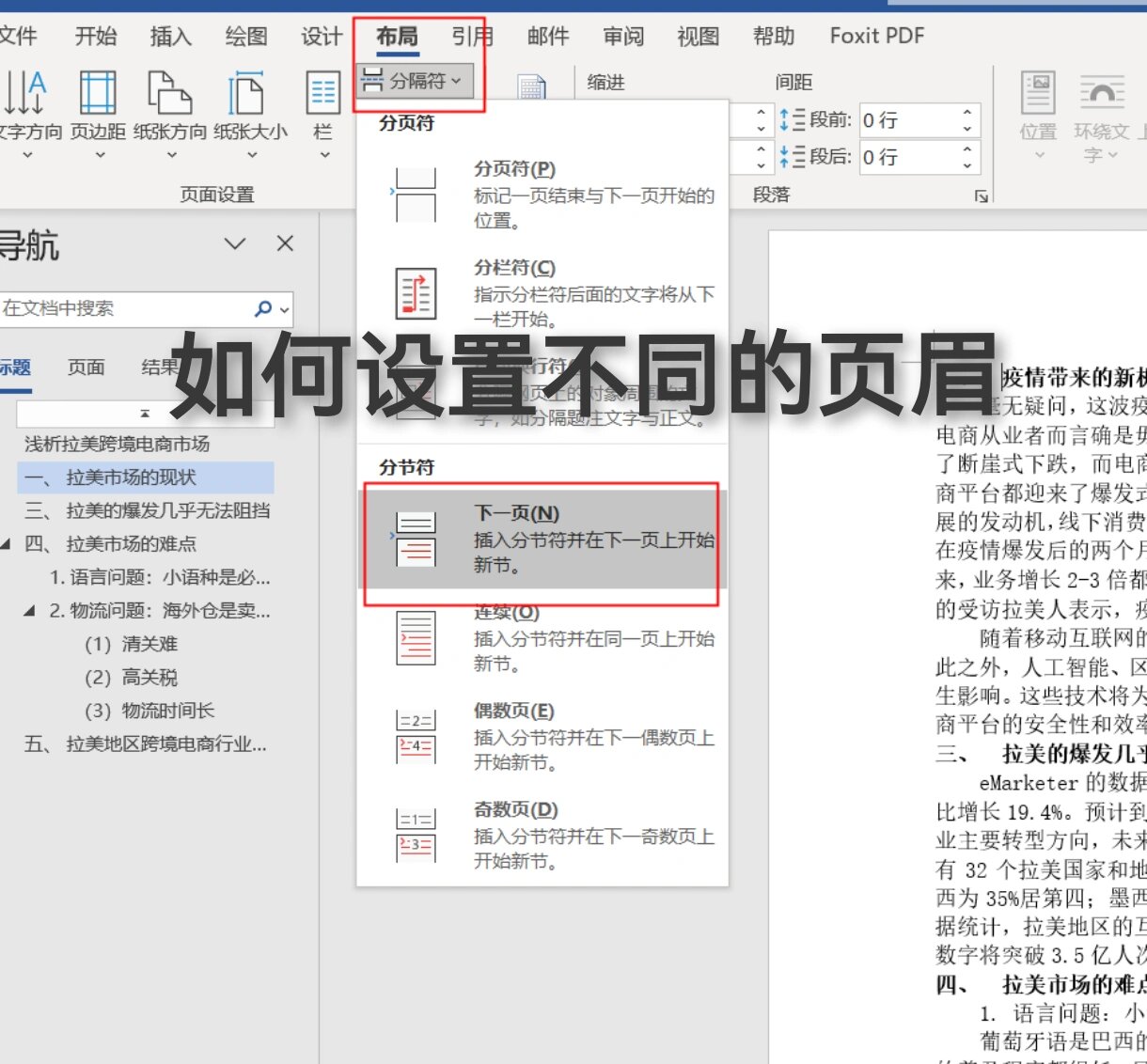Open the 绘图 ribbon tab
1147x1064 pixels.
(246, 37)
